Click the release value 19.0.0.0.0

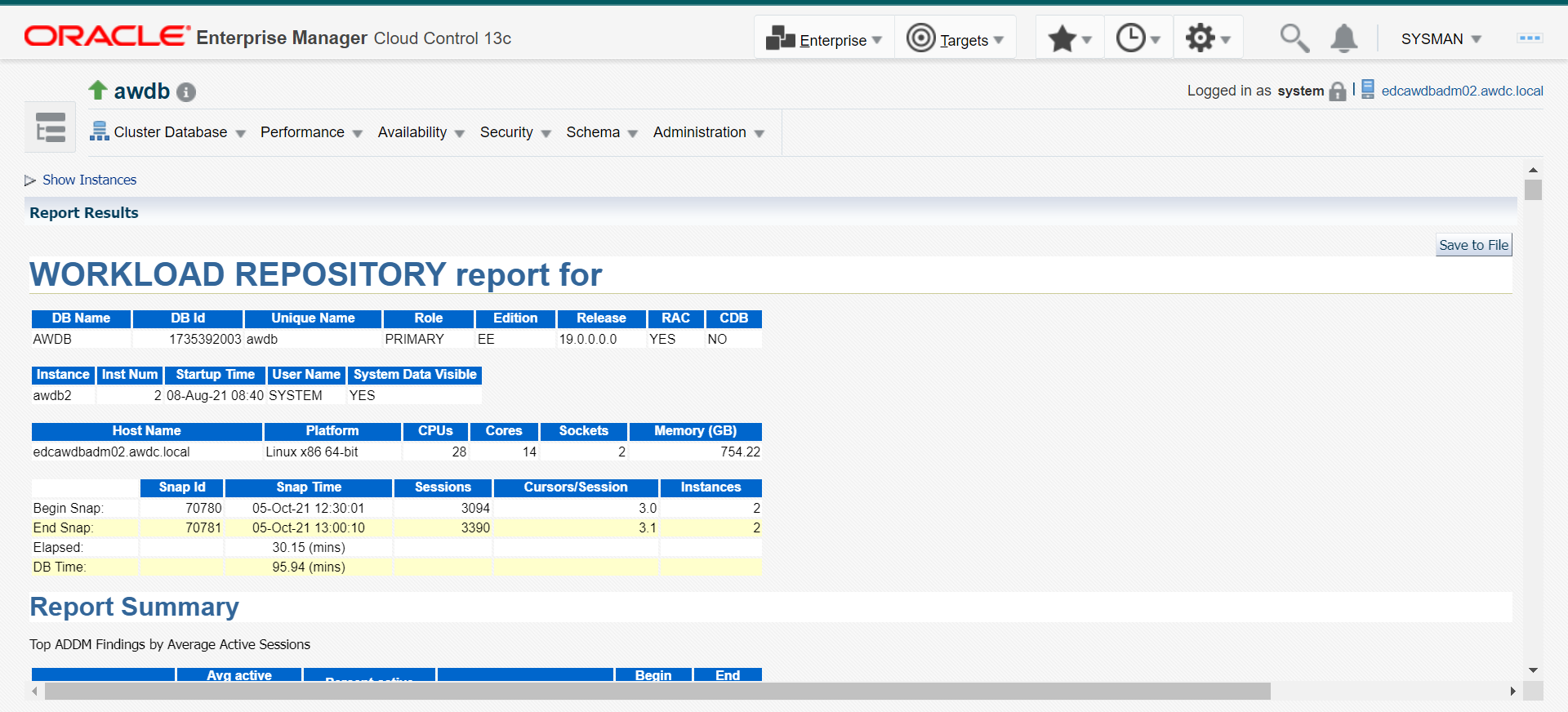588,339
